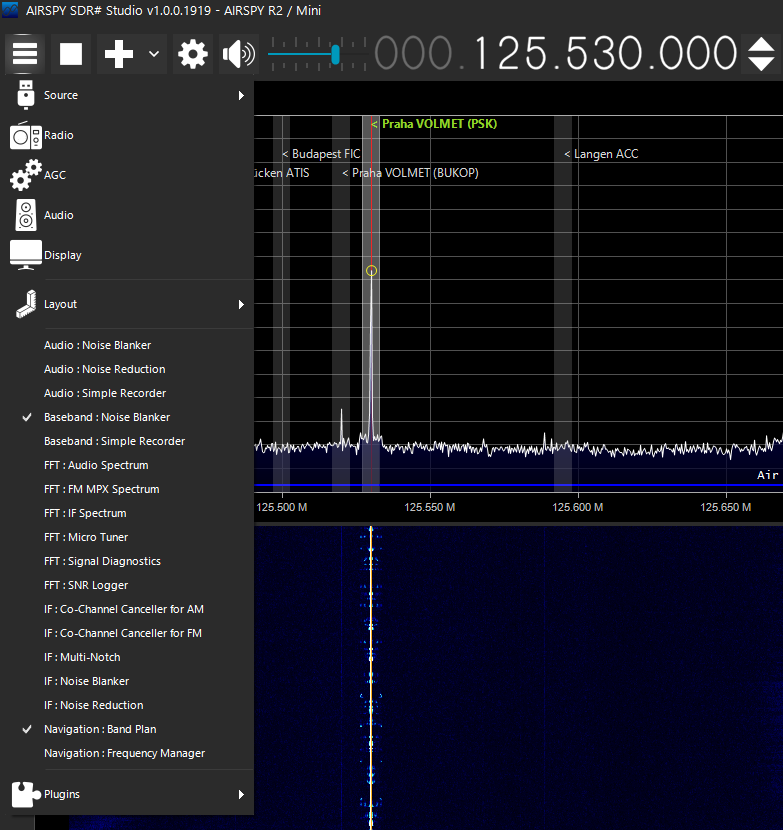Viewport: 783px width, 830px height.
Task: Increase frequency with the up arrow
Action: [761, 45]
